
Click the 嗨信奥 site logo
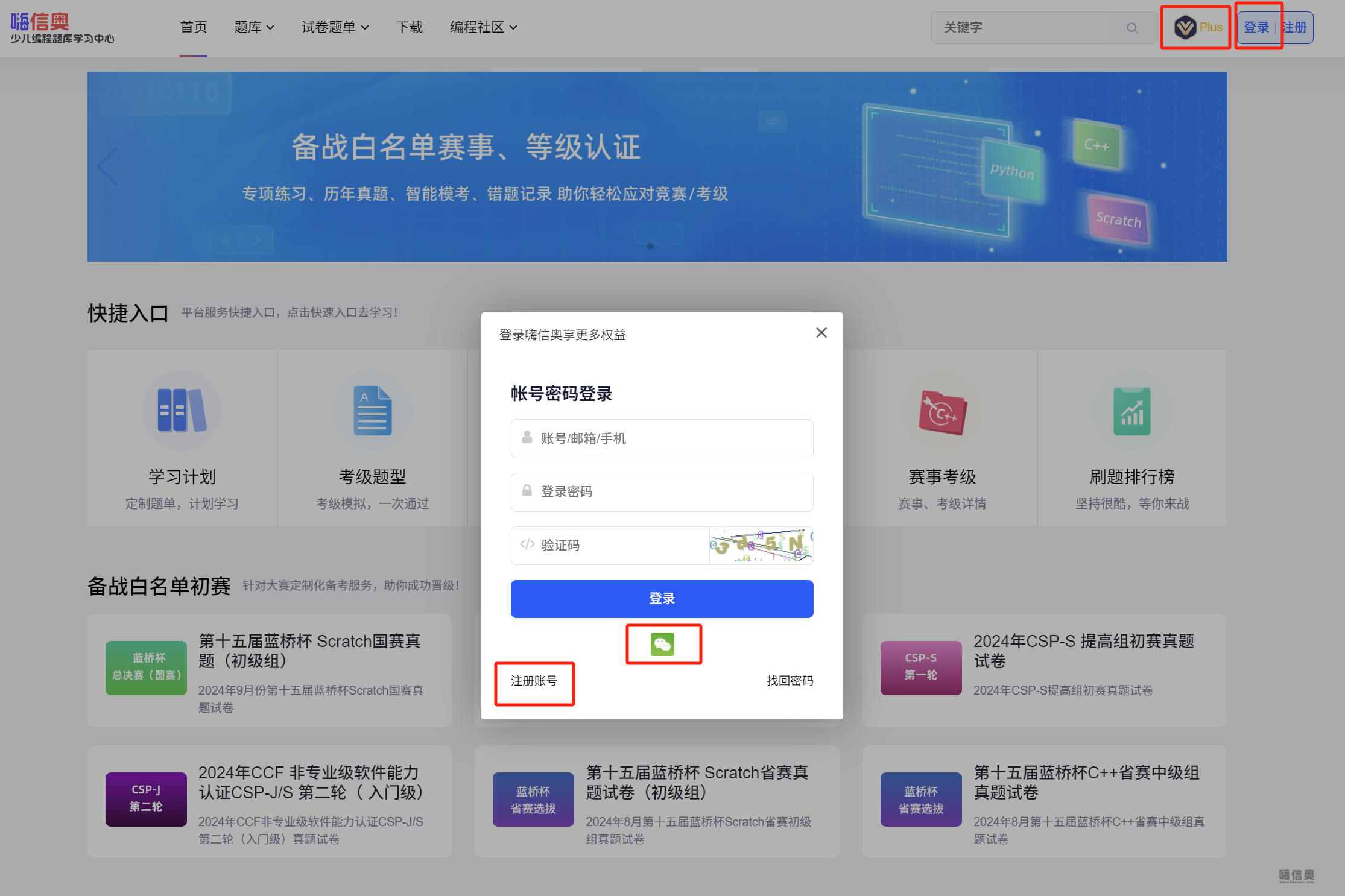click(x=63, y=28)
